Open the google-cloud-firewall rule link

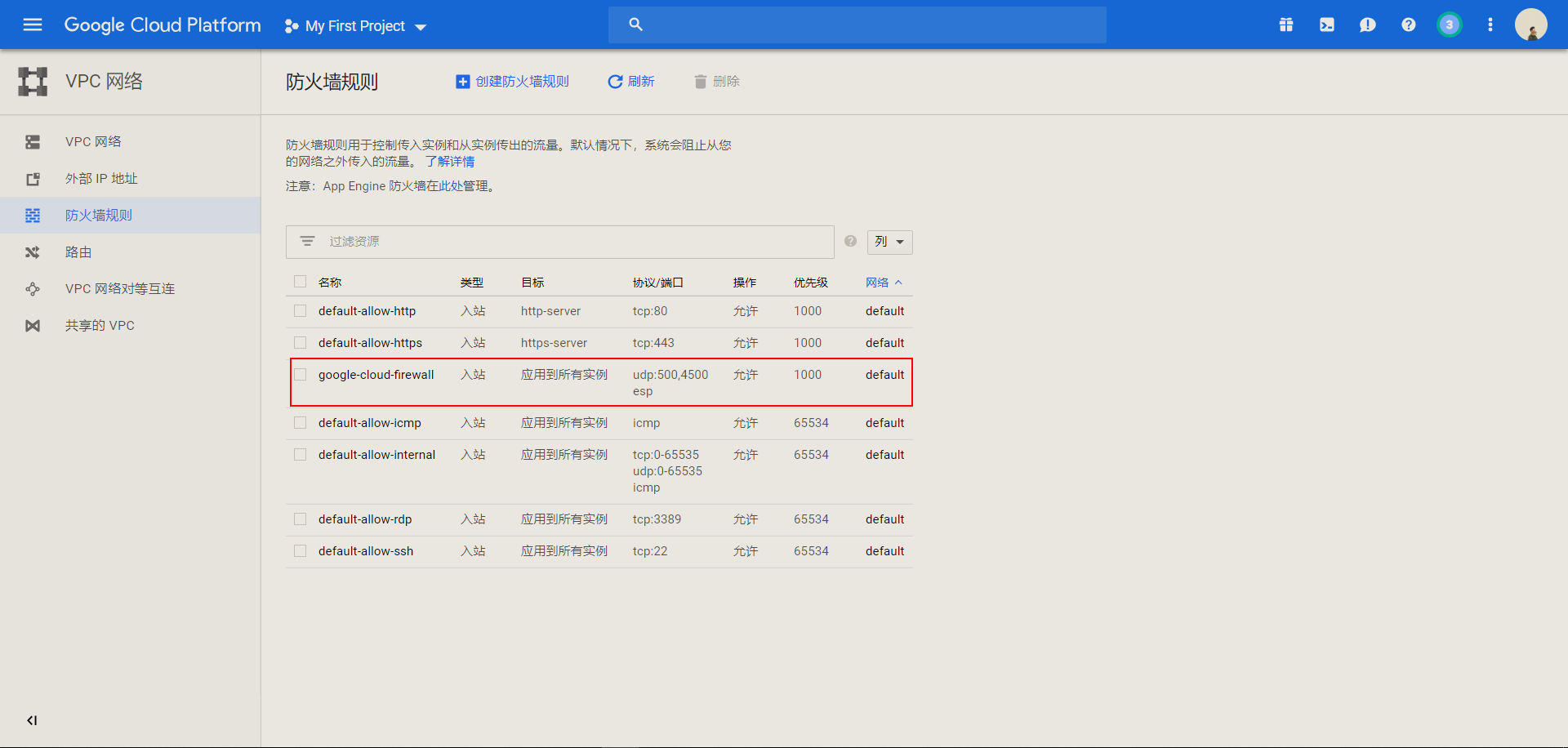click(376, 375)
